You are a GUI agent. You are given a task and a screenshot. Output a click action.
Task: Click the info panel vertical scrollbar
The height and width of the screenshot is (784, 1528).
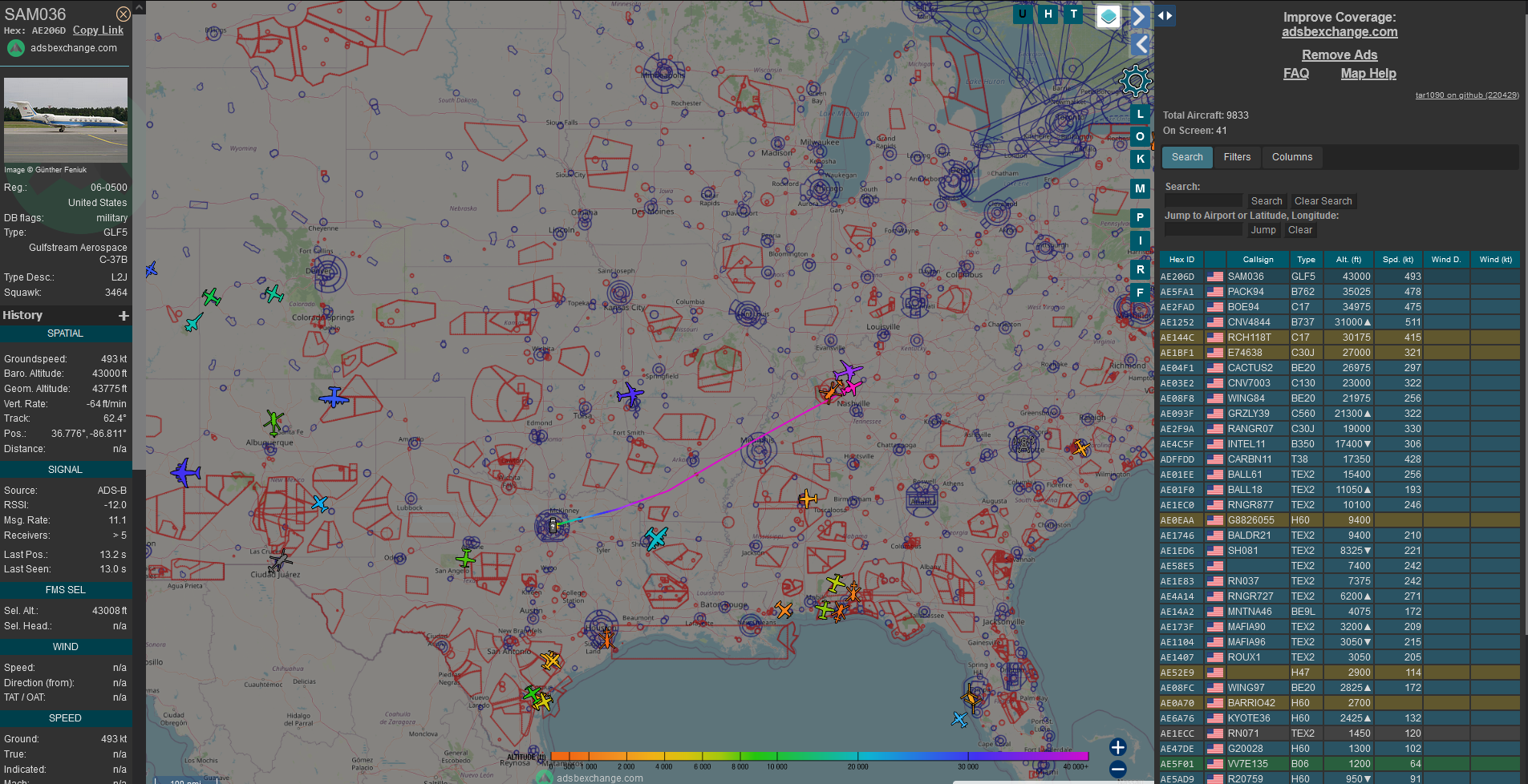click(x=139, y=240)
